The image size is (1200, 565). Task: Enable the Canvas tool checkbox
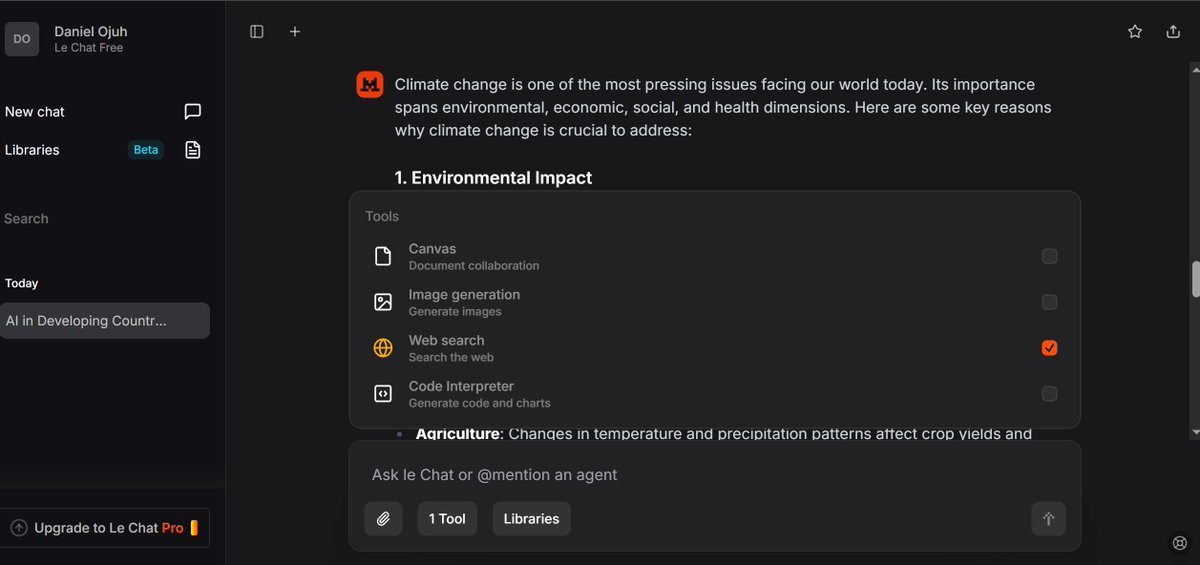click(x=1049, y=257)
